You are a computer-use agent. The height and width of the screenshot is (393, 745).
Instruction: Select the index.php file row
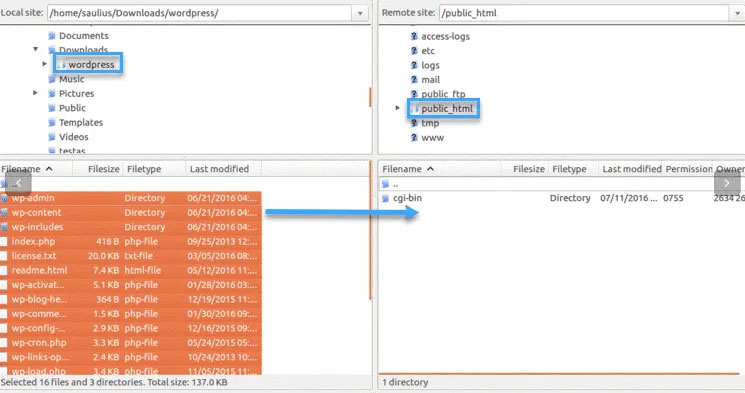pos(131,241)
